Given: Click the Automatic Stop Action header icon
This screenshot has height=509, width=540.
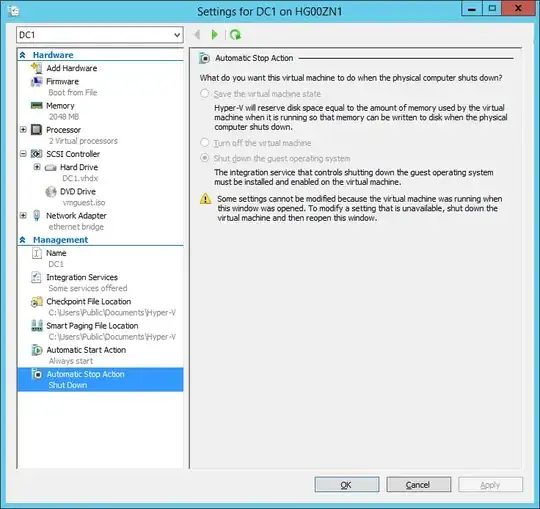Looking at the screenshot, I should coord(205,58).
